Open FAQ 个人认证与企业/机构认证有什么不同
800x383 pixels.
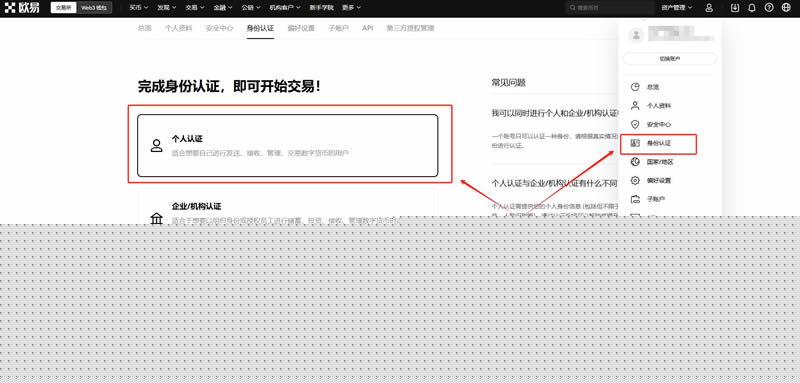[555, 183]
